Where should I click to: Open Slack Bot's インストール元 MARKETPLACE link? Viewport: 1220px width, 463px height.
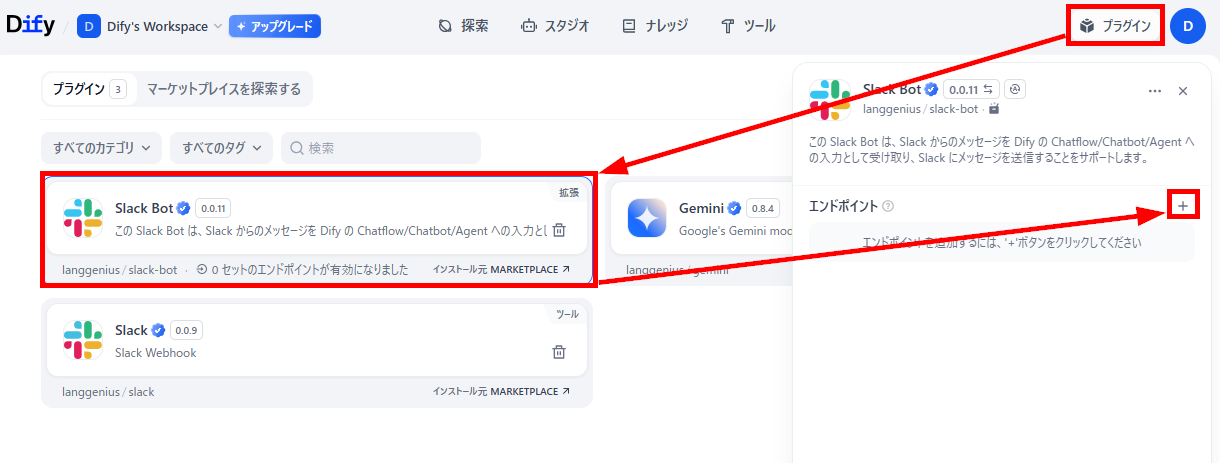pos(502,269)
